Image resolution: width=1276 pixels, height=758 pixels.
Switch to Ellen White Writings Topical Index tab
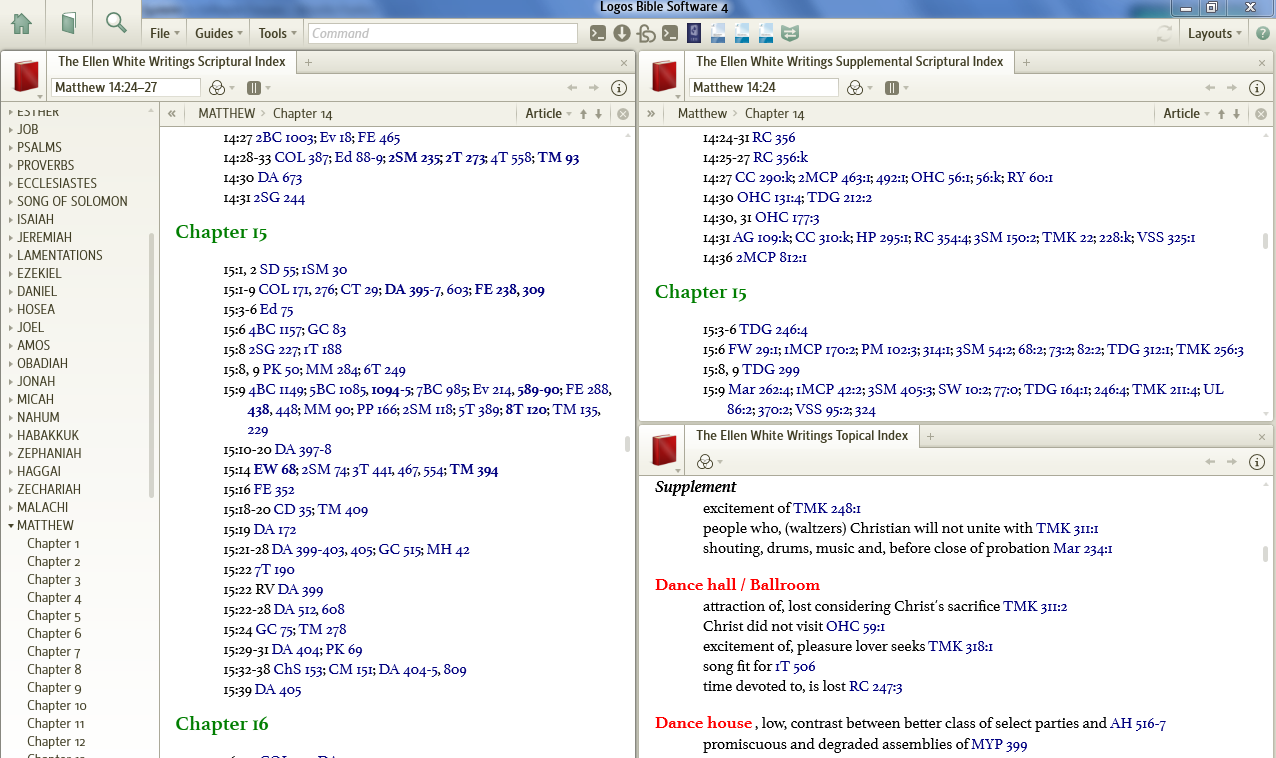(x=802, y=436)
